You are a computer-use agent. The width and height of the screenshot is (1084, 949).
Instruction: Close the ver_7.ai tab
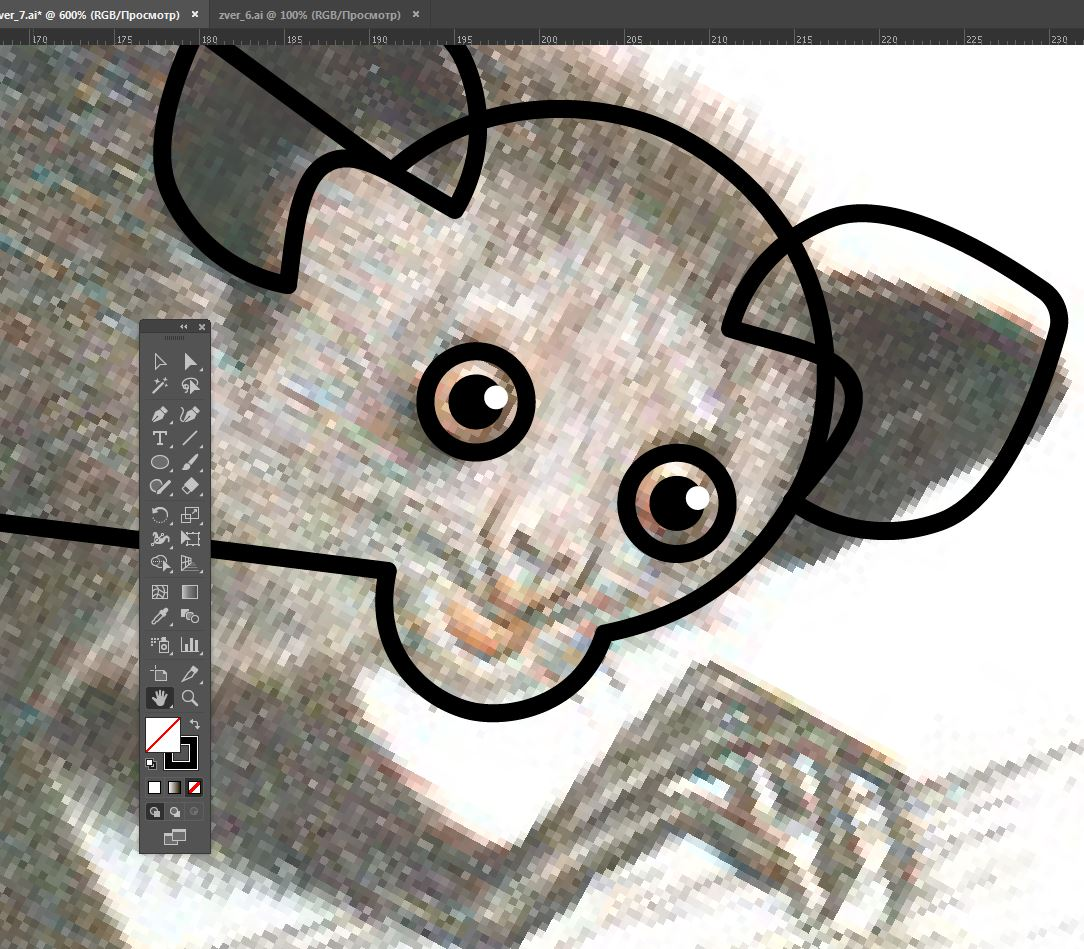click(x=195, y=15)
